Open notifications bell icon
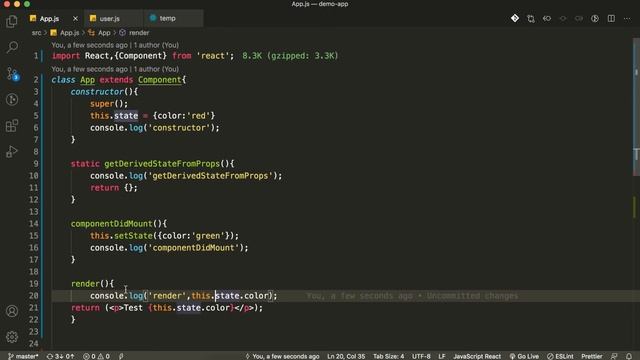Screen dimensions: 640x360 (629, 356)
